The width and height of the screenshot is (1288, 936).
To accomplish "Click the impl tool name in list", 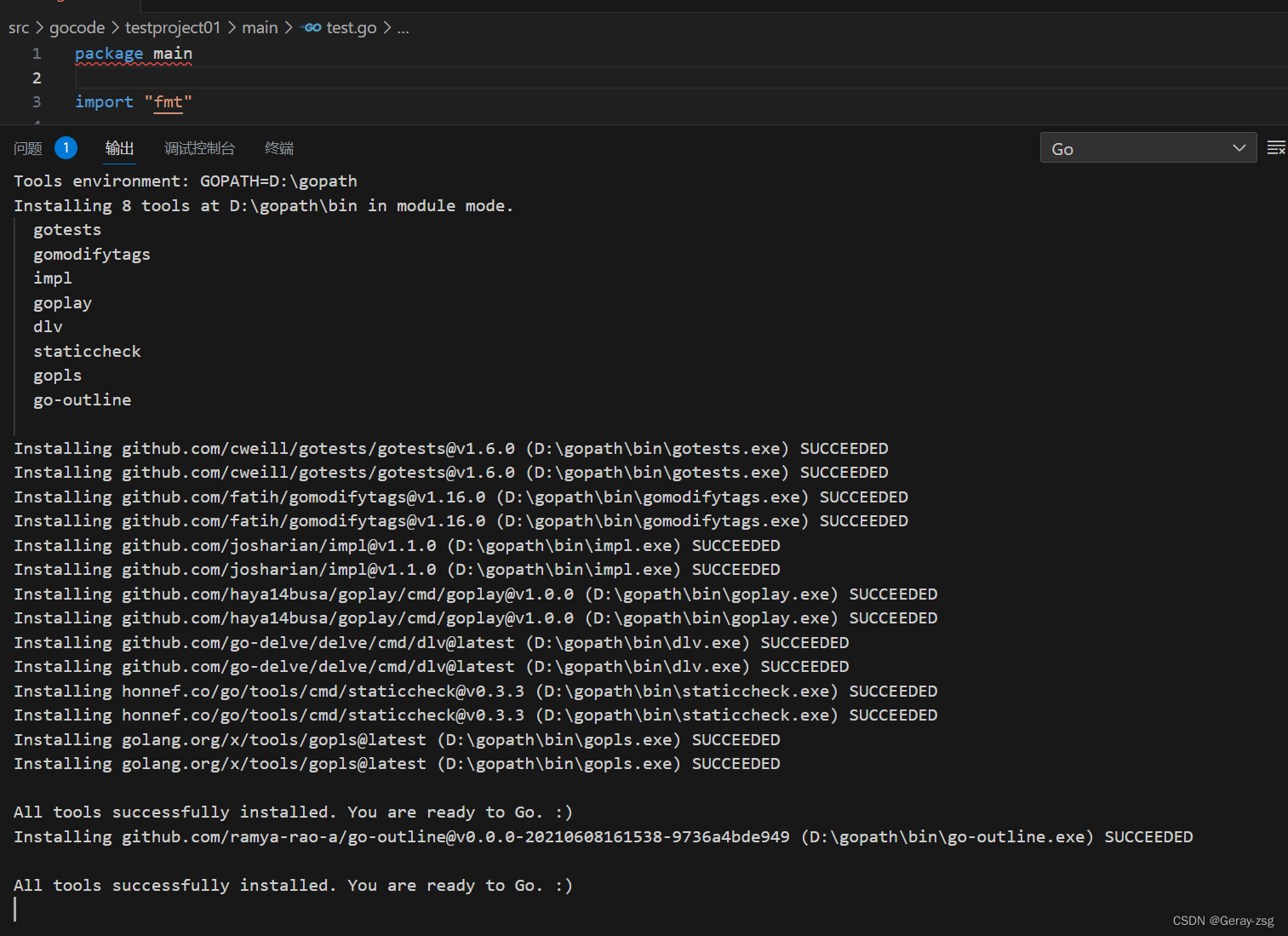I will (53, 279).
